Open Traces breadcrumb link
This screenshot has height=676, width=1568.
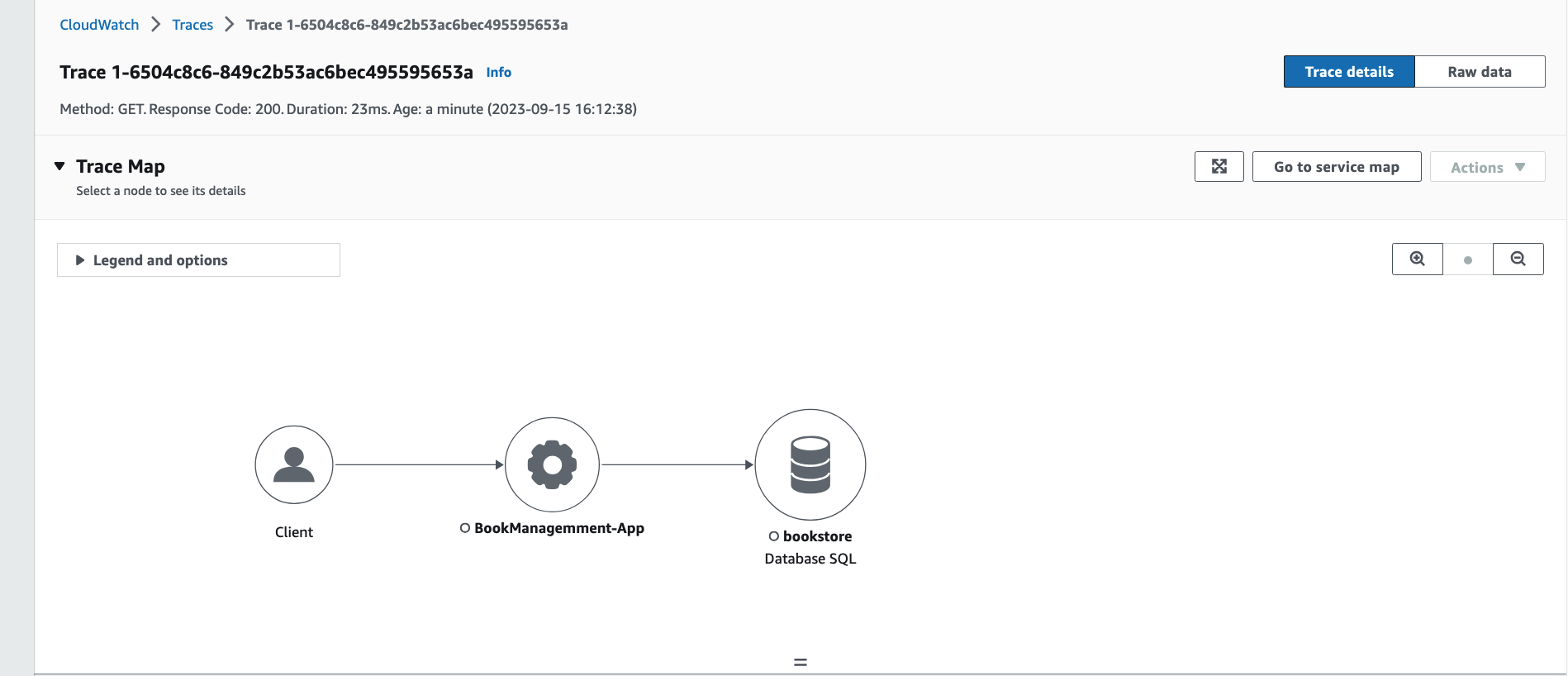click(x=192, y=25)
